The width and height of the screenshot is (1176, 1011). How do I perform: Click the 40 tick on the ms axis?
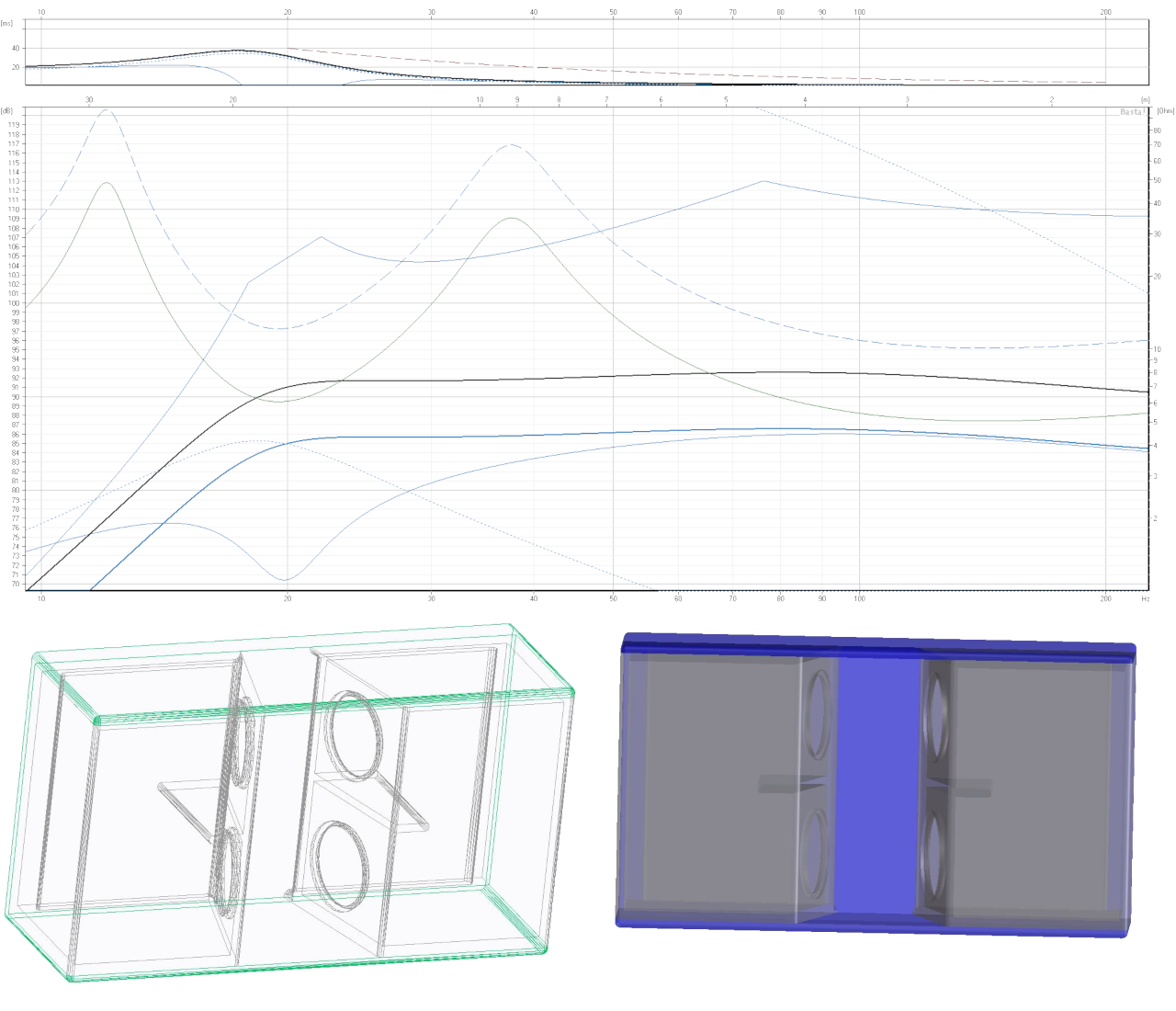tap(16, 48)
